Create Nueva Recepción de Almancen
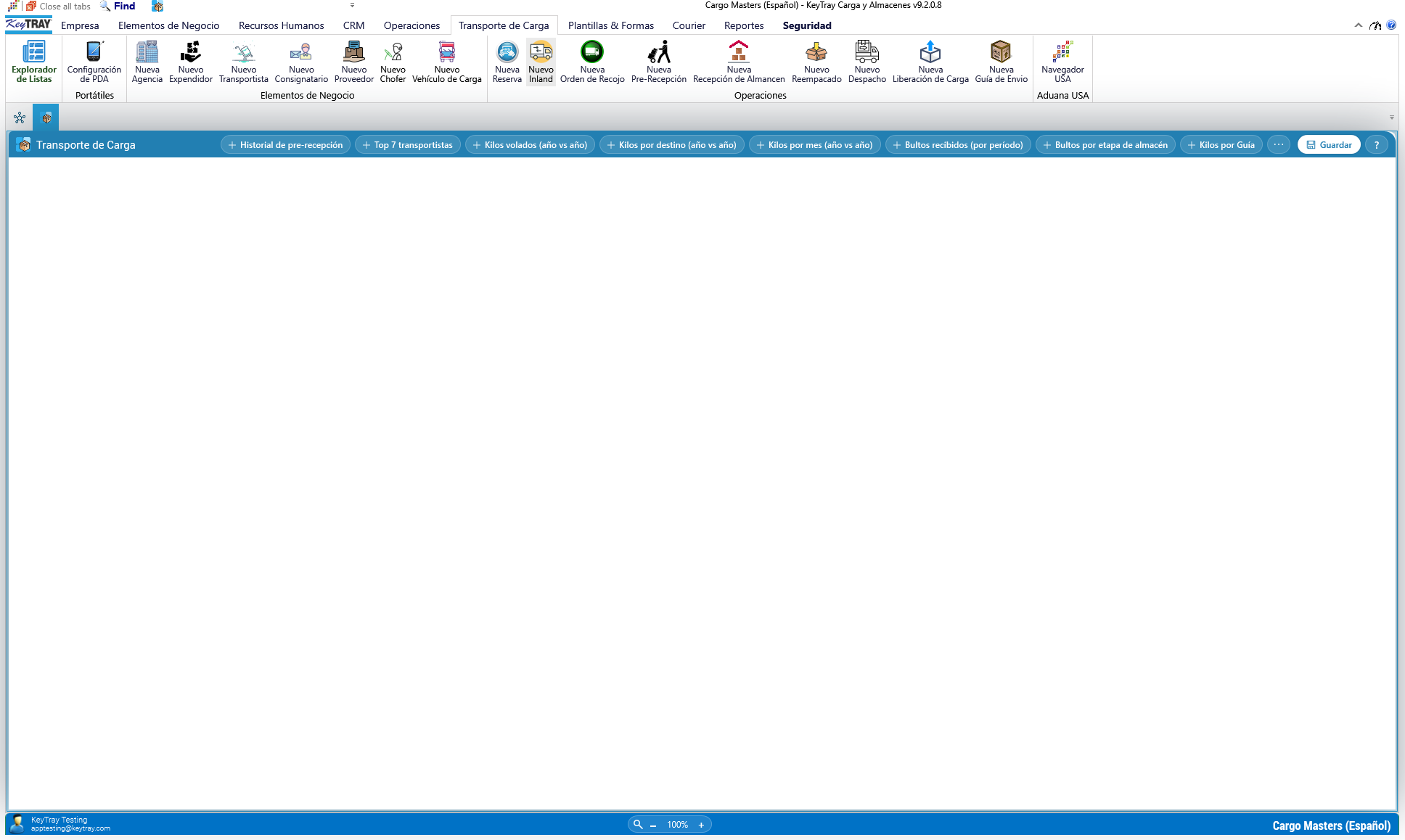Image resolution: width=1405 pixels, height=840 pixels. (739, 62)
